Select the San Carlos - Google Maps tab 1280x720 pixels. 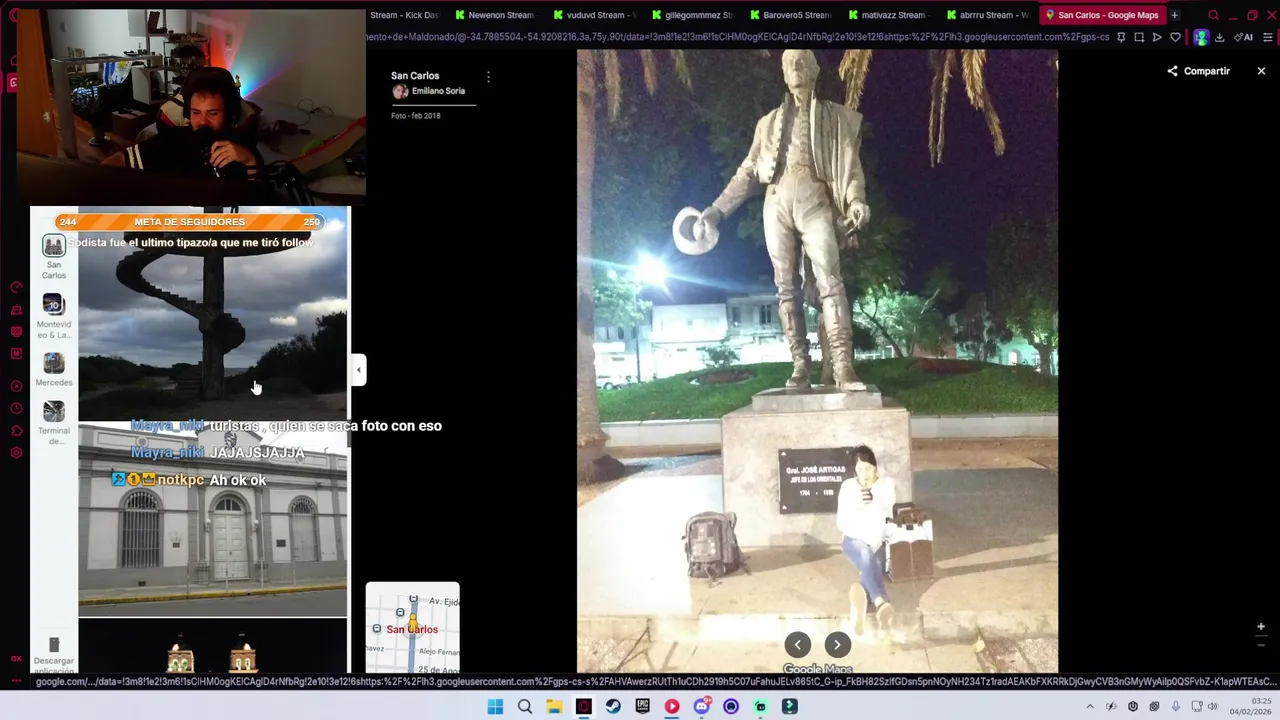[1100, 15]
